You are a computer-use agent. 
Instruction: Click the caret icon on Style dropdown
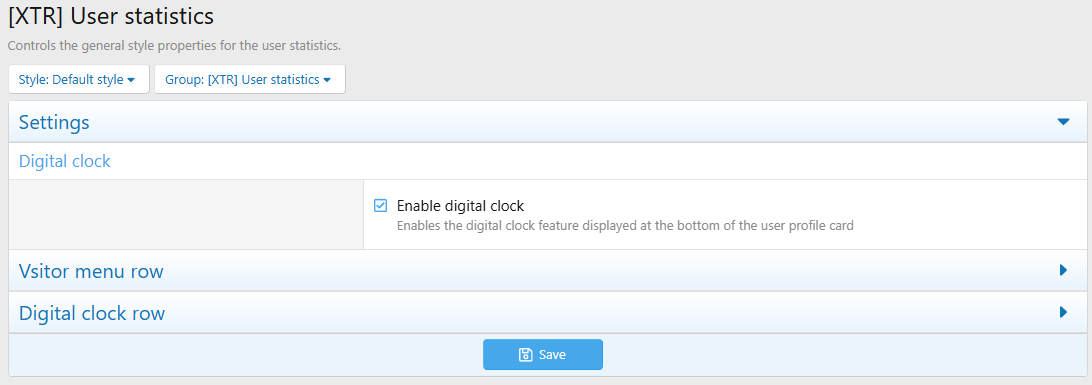coord(130,80)
